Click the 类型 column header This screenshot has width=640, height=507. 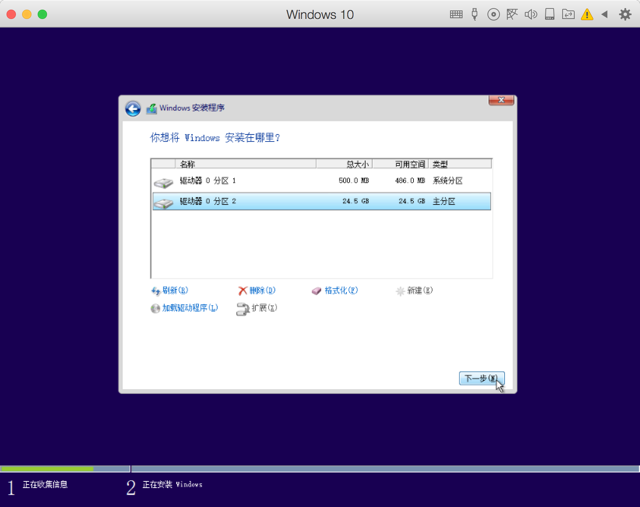tap(460, 164)
